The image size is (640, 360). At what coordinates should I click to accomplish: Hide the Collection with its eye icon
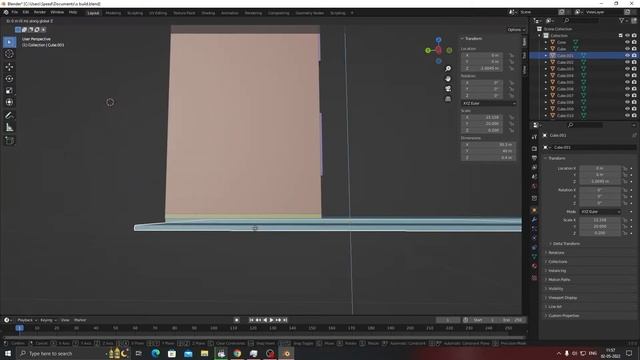tap(627, 36)
